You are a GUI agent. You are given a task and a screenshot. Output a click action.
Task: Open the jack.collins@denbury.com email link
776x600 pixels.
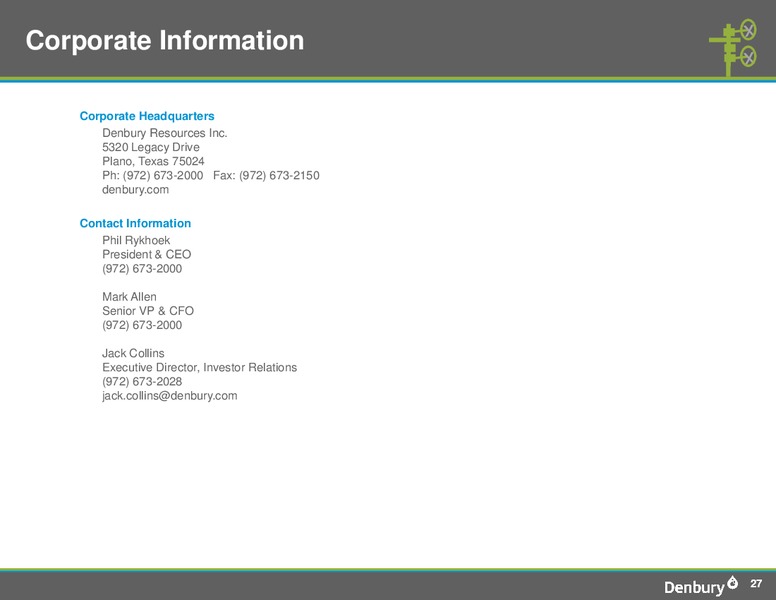point(170,396)
